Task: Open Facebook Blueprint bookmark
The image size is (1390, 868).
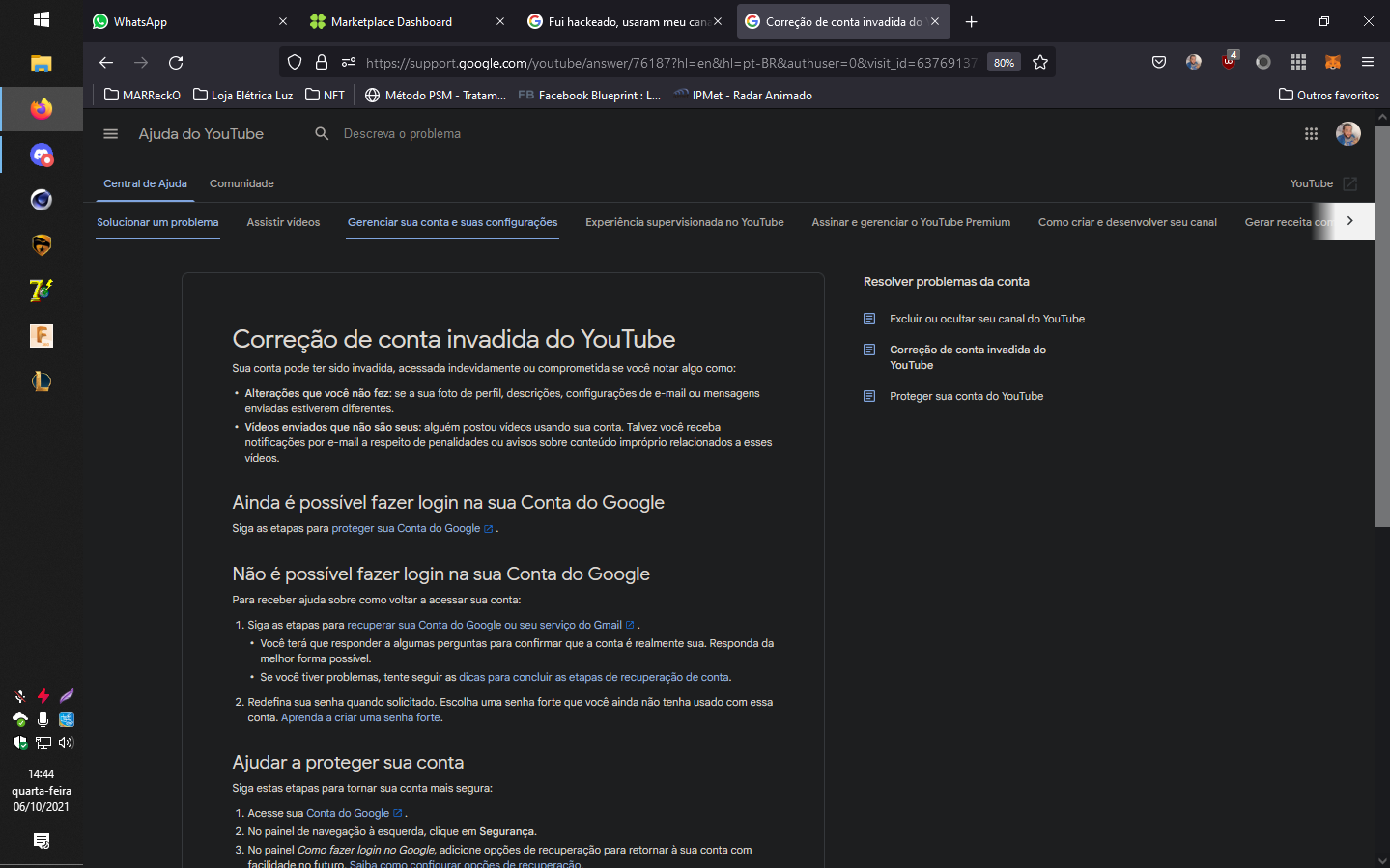Action: (589, 96)
